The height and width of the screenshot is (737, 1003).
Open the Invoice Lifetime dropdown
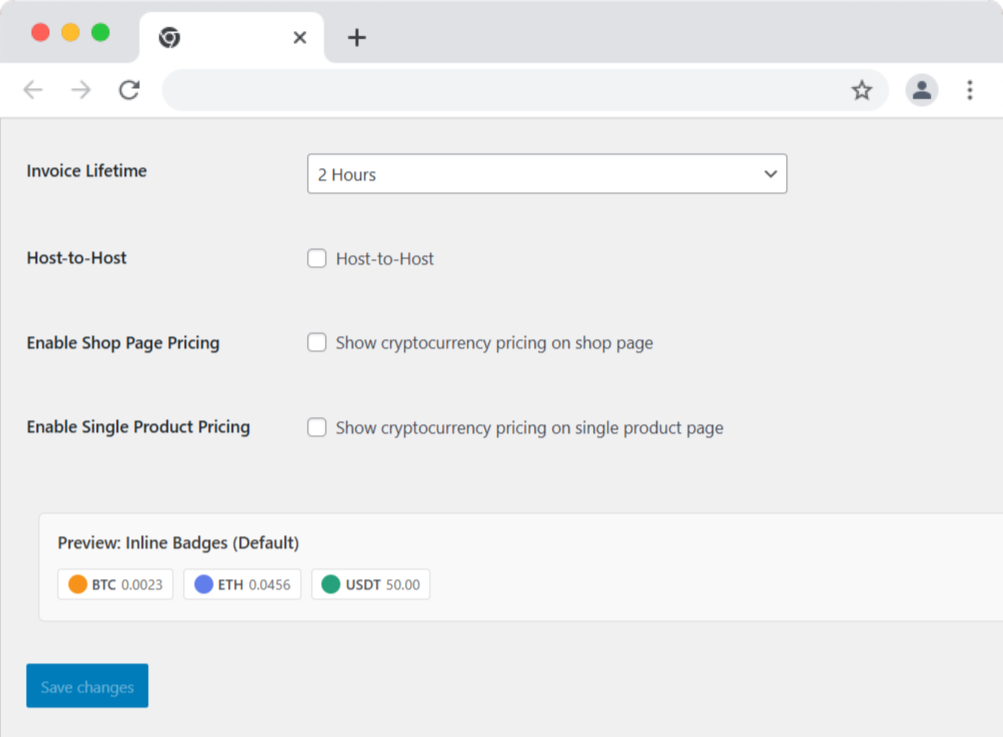546,174
